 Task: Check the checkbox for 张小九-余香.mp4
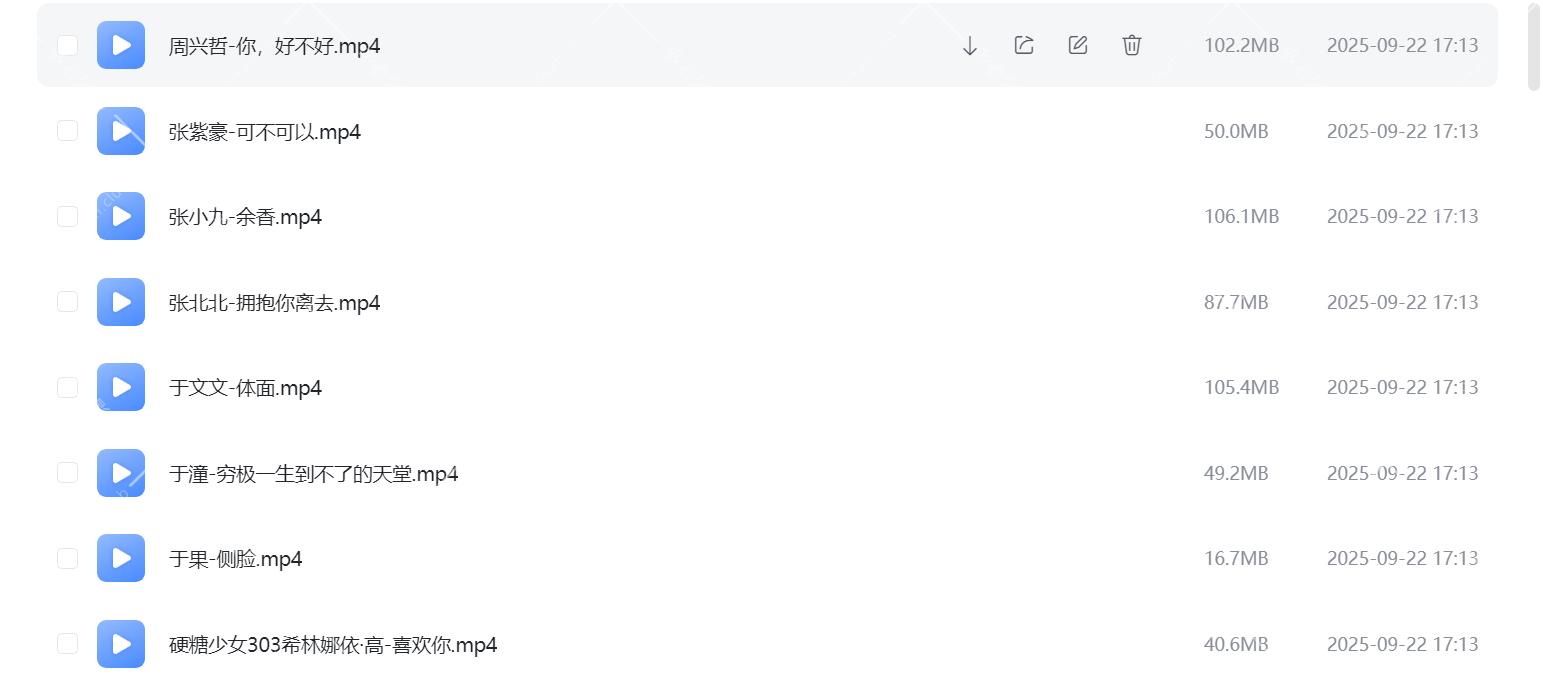[66, 216]
